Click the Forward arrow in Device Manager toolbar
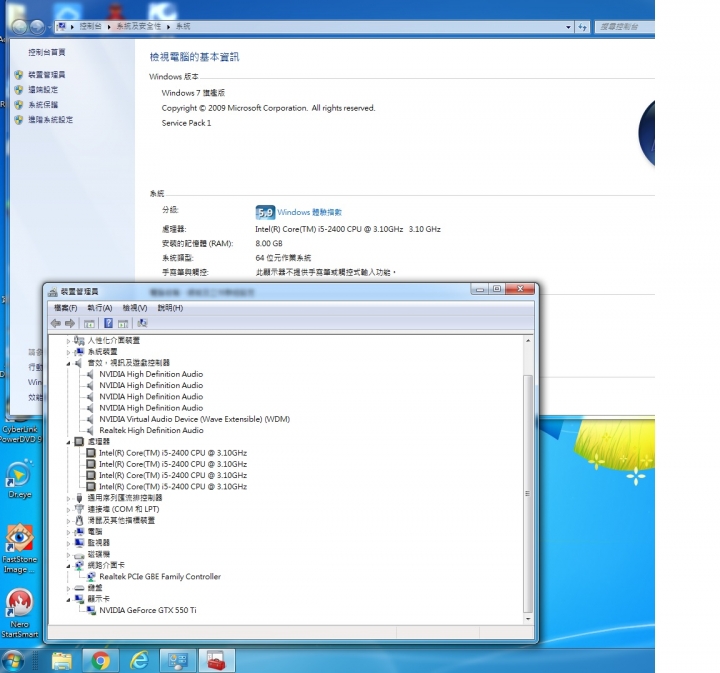 coord(70,323)
